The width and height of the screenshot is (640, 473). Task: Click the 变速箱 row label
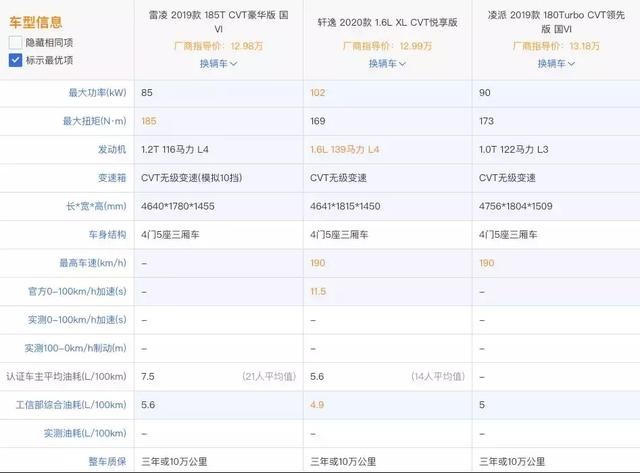(x=112, y=178)
